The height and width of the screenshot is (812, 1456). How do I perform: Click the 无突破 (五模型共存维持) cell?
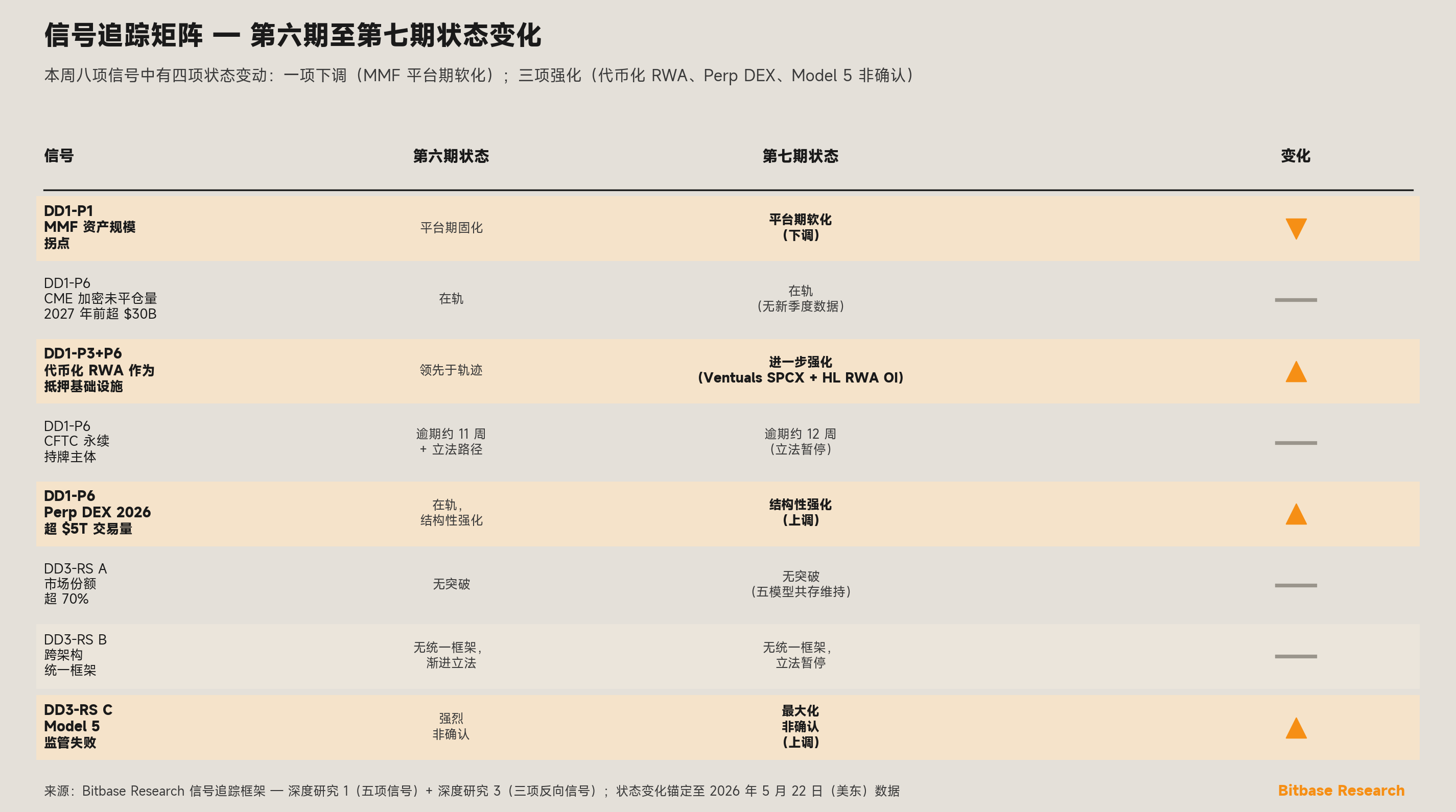[800, 584]
